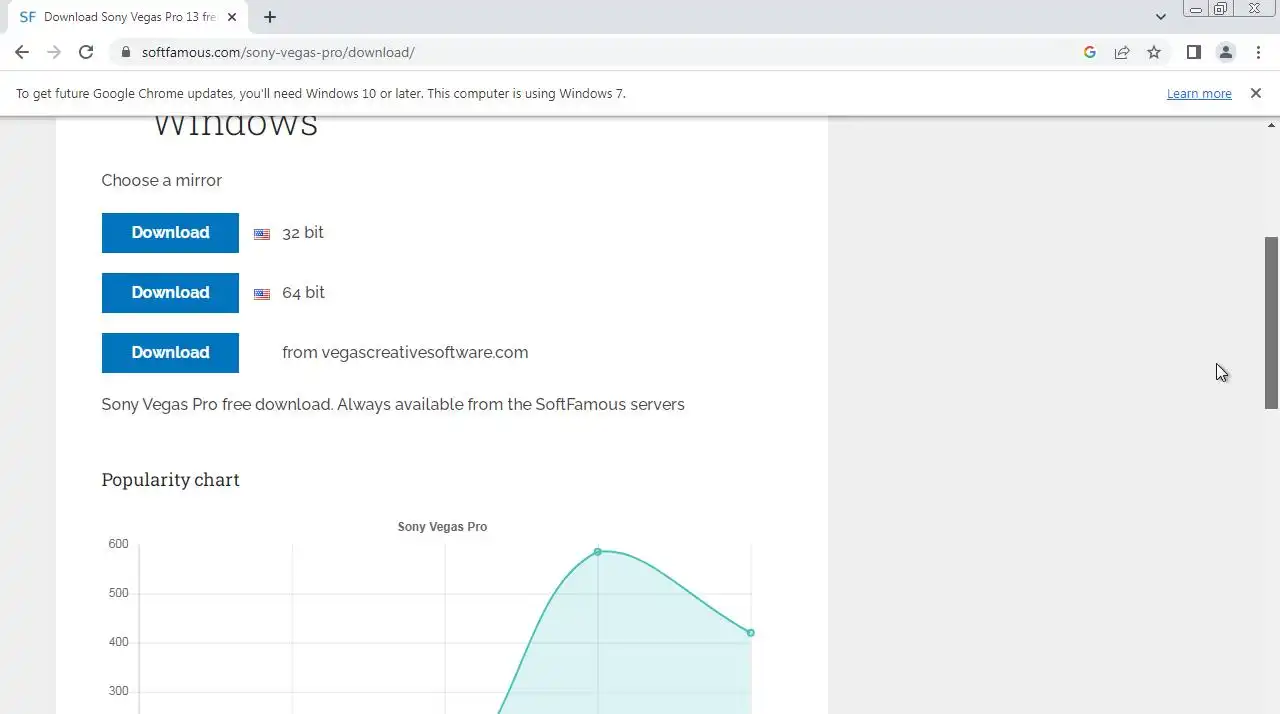The image size is (1280, 714).
Task: Restore down the Chrome window
Action: coord(1221,9)
